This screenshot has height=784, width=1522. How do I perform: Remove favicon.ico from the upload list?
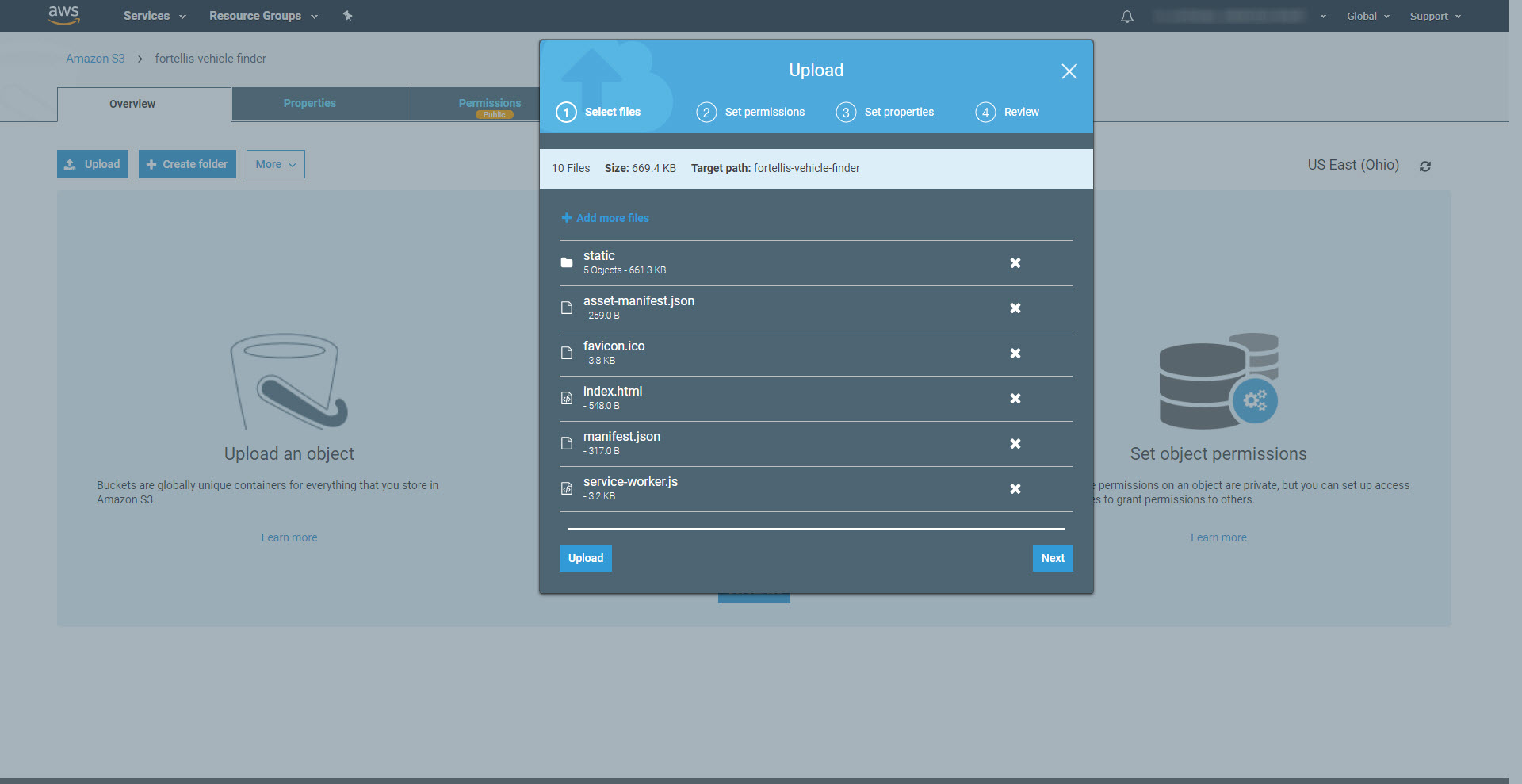pos(1015,354)
